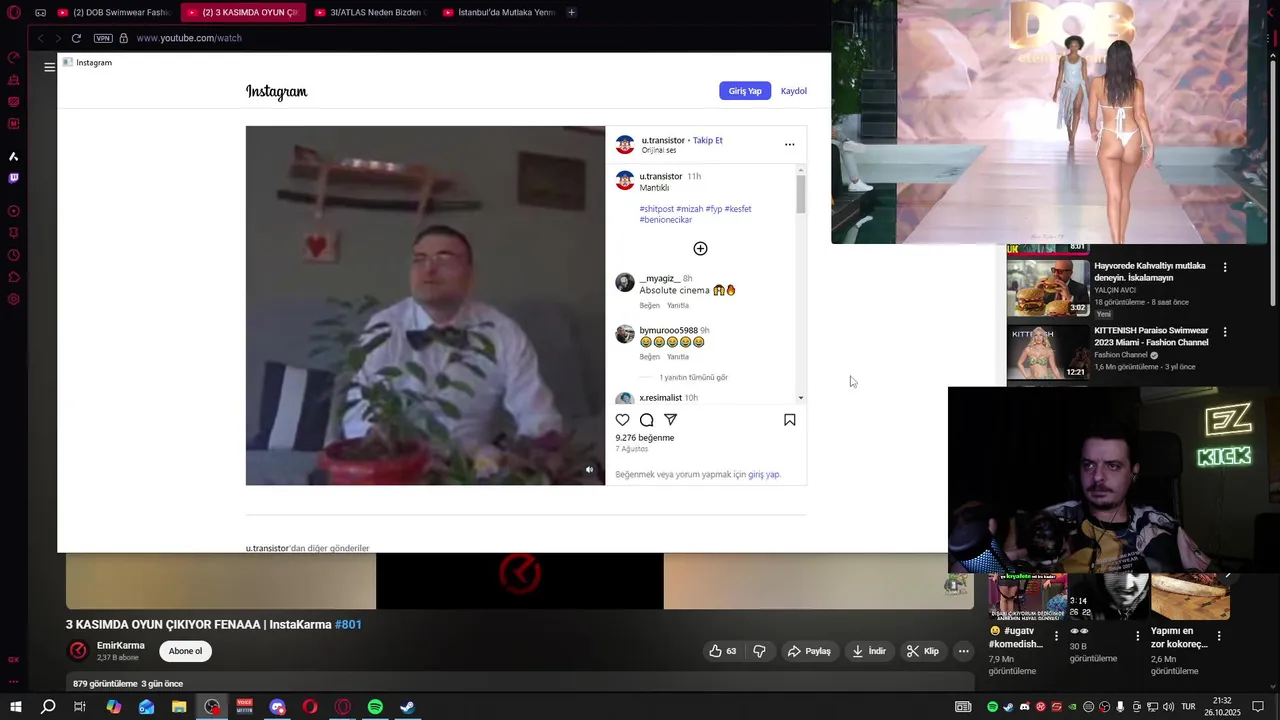
Task: Like the _myagiz_ comment via Beğen
Action: tap(650, 305)
